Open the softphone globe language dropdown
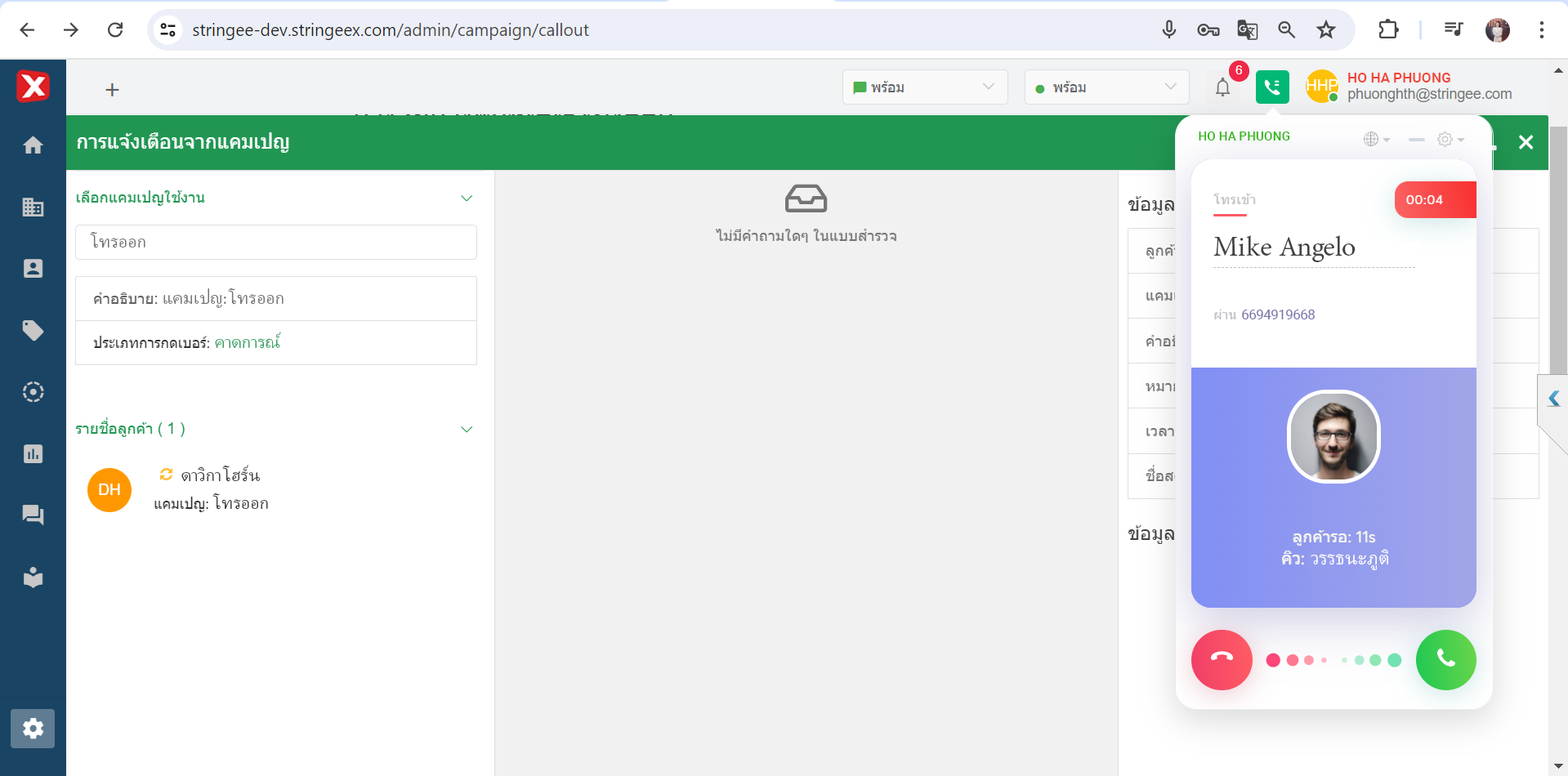The width and height of the screenshot is (1568, 776). pos(1376,140)
